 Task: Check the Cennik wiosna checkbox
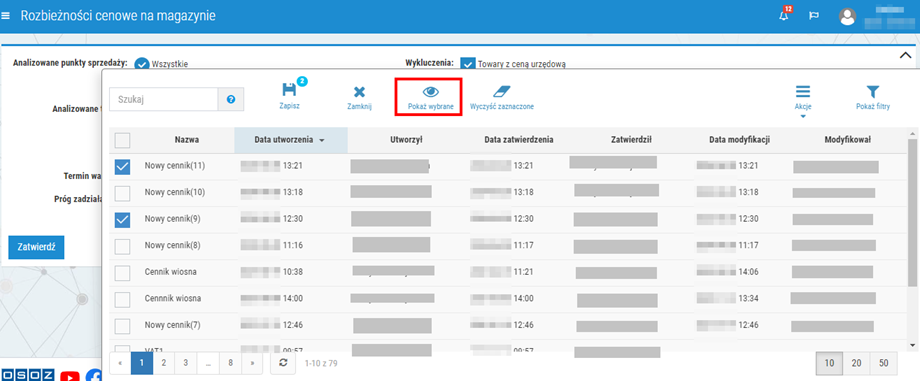tap(123, 272)
